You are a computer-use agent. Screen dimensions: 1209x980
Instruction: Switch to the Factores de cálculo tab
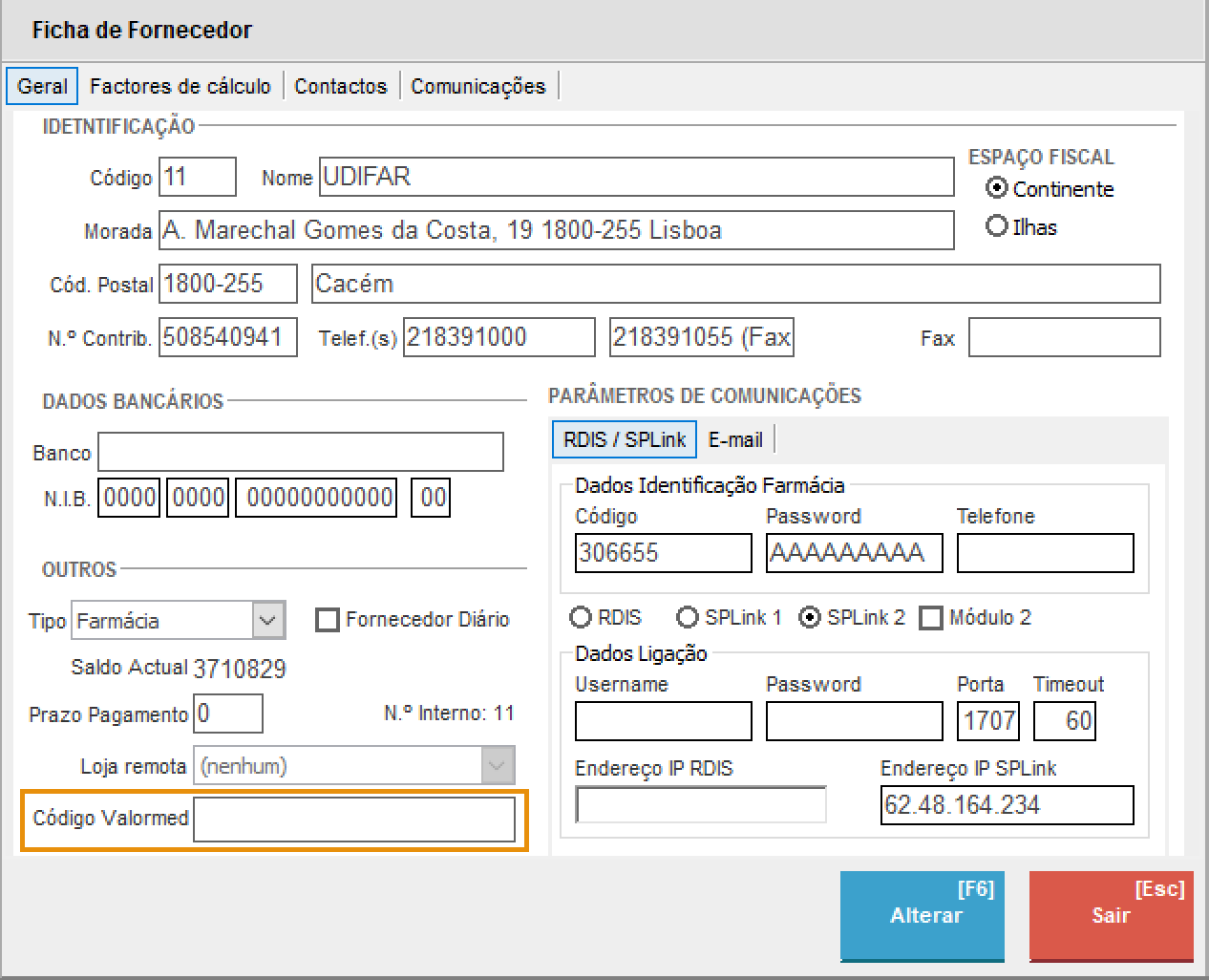(x=180, y=86)
